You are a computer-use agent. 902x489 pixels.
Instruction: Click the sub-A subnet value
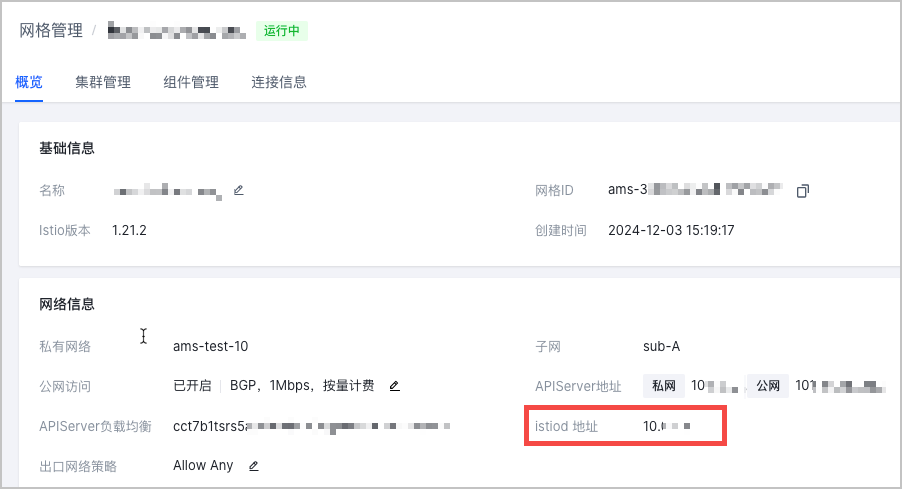(x=662, y=347)
